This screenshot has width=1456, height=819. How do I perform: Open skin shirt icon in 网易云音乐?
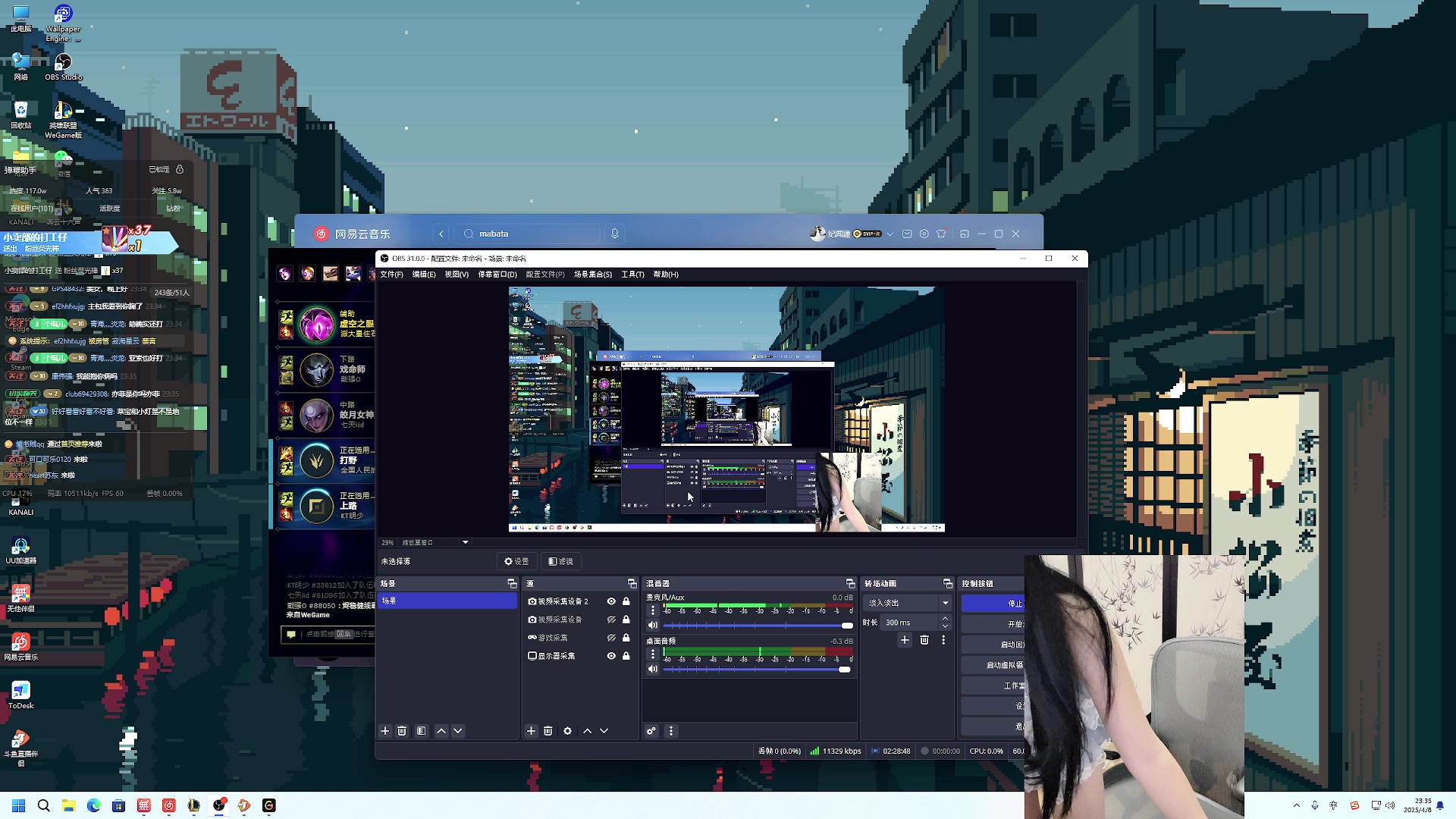point(942,234)
